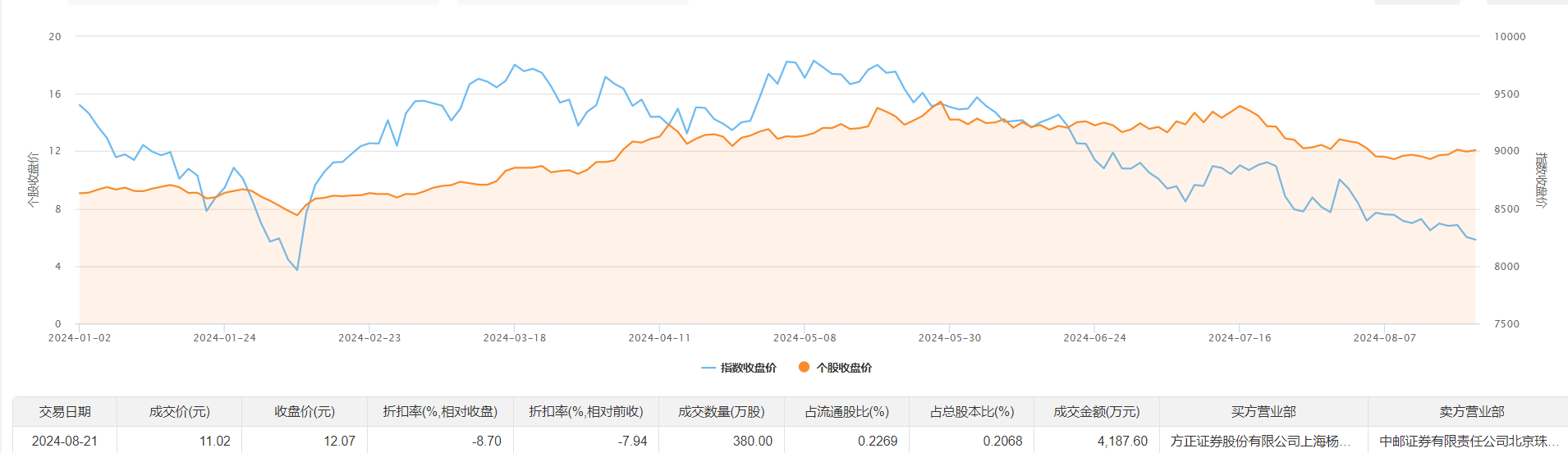1568x453 pixels.
Task: Click the 折扣率(%,相对前收) header
Action: point(586,412)
